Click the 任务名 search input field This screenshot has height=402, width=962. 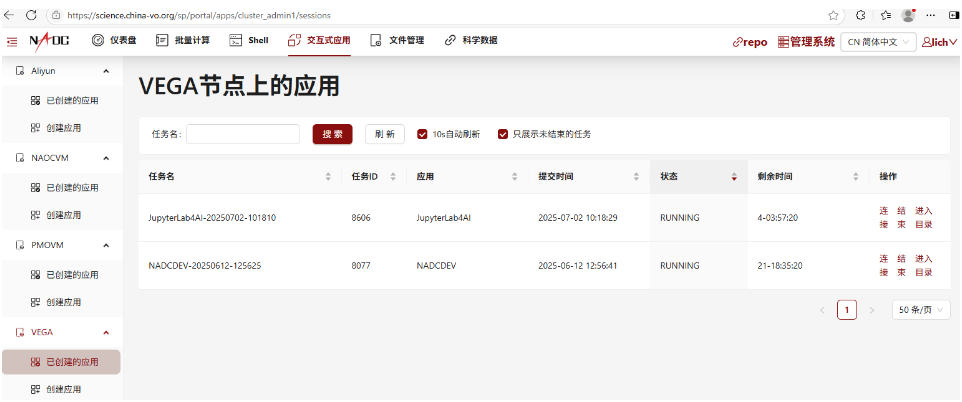click(243, 134)
